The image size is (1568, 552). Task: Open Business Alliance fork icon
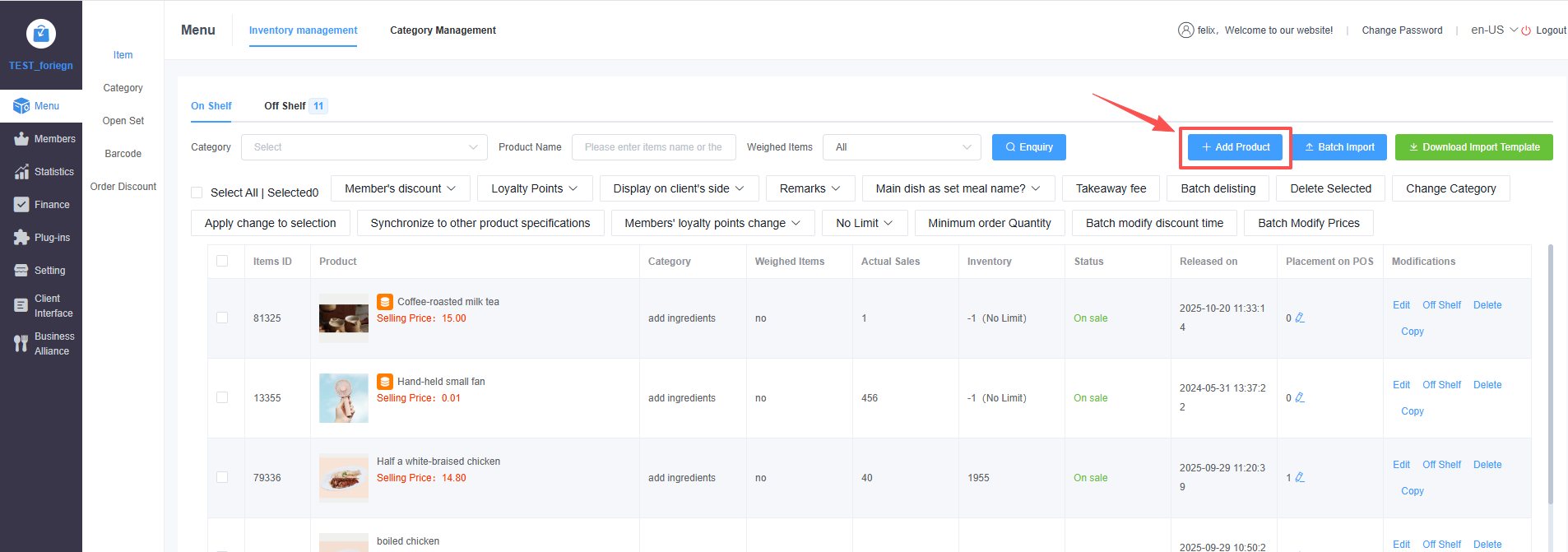click(21, 344)
